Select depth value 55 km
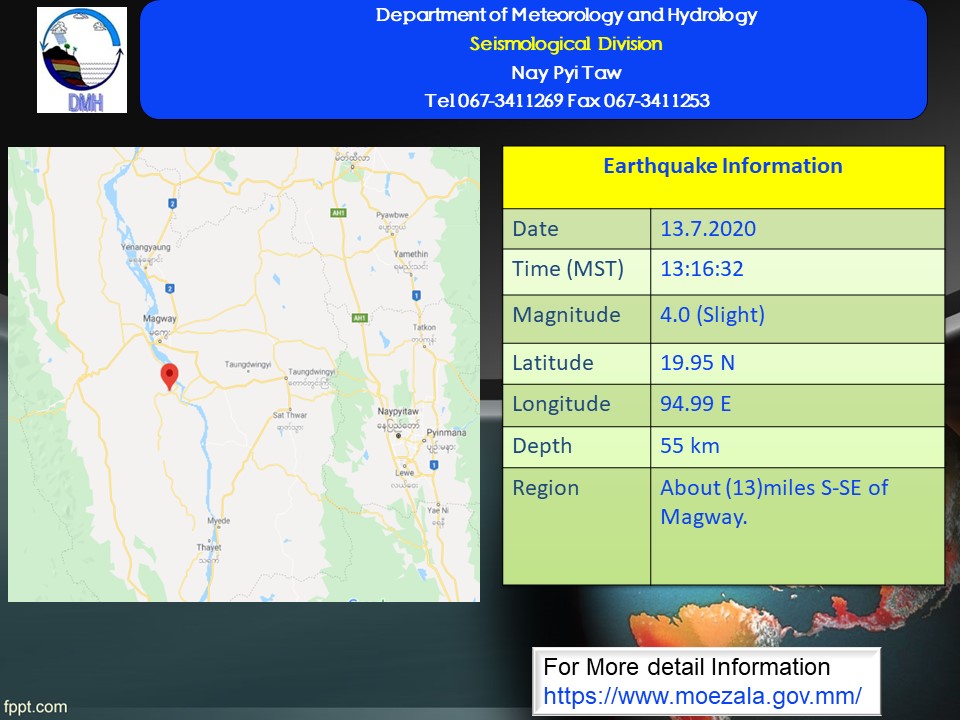The height and width of the screenshot is (720, 960). click(x=690, y=446)
